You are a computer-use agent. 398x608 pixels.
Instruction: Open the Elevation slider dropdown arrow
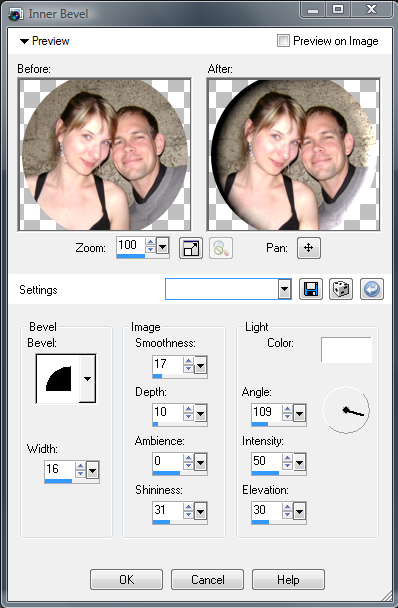pos(299,511)
